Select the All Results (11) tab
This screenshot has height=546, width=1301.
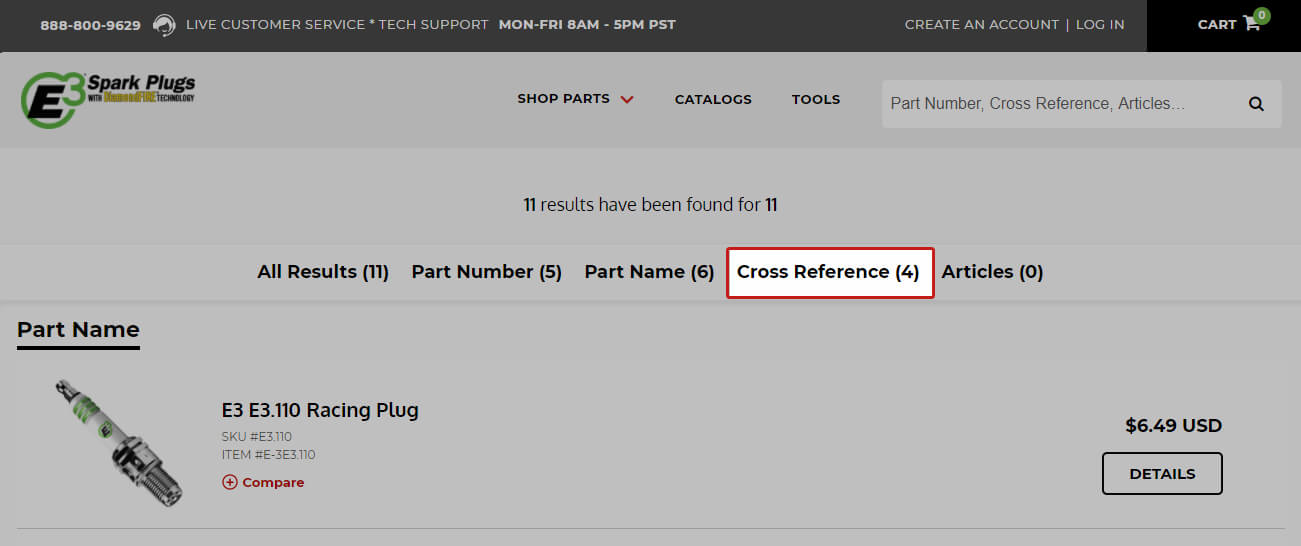point(323,272)
